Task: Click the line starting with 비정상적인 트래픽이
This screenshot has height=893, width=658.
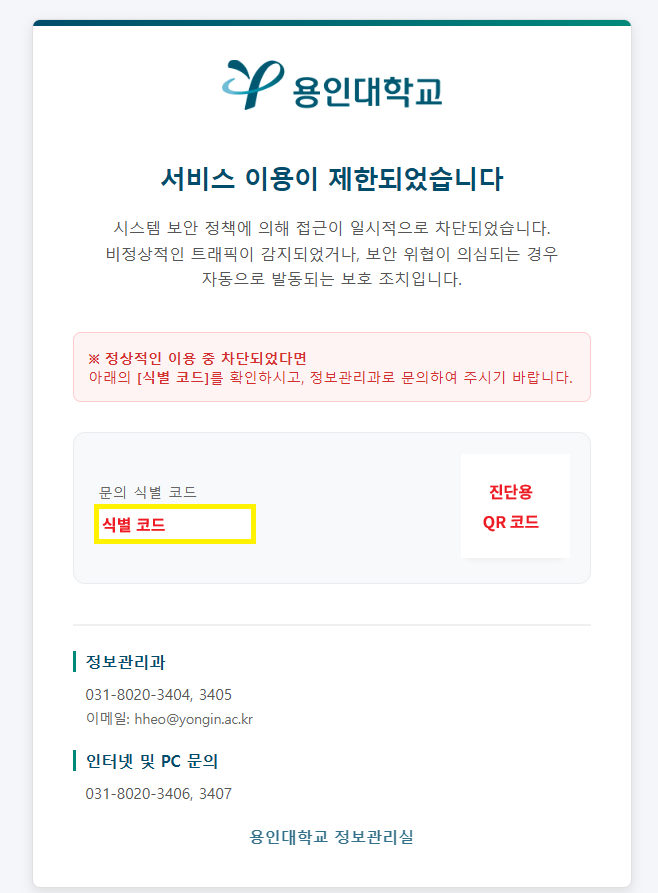Action: point(331,253)
